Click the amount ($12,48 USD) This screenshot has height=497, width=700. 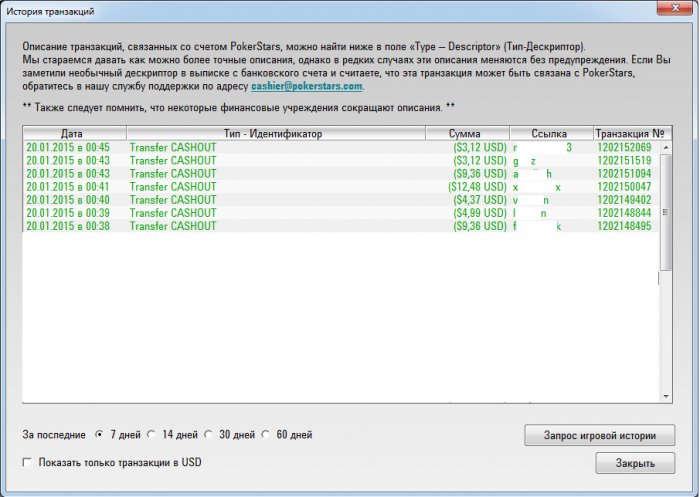[x=477, y=187]
